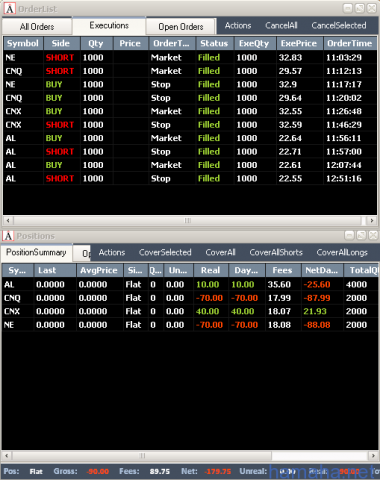Select the CNX SHORT order at 11:46:29
Viewport: 380px width, 480px height.
point(190,125)
